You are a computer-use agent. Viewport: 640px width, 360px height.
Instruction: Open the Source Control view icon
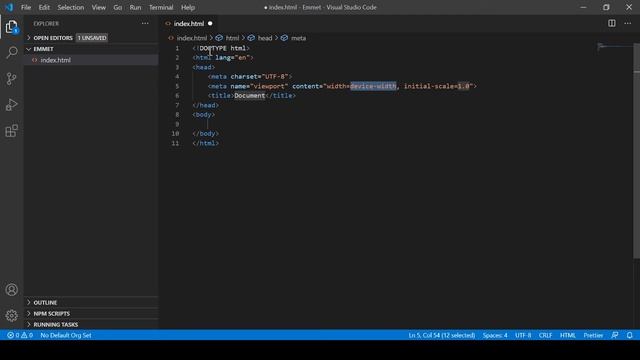[x=11, y=78]
